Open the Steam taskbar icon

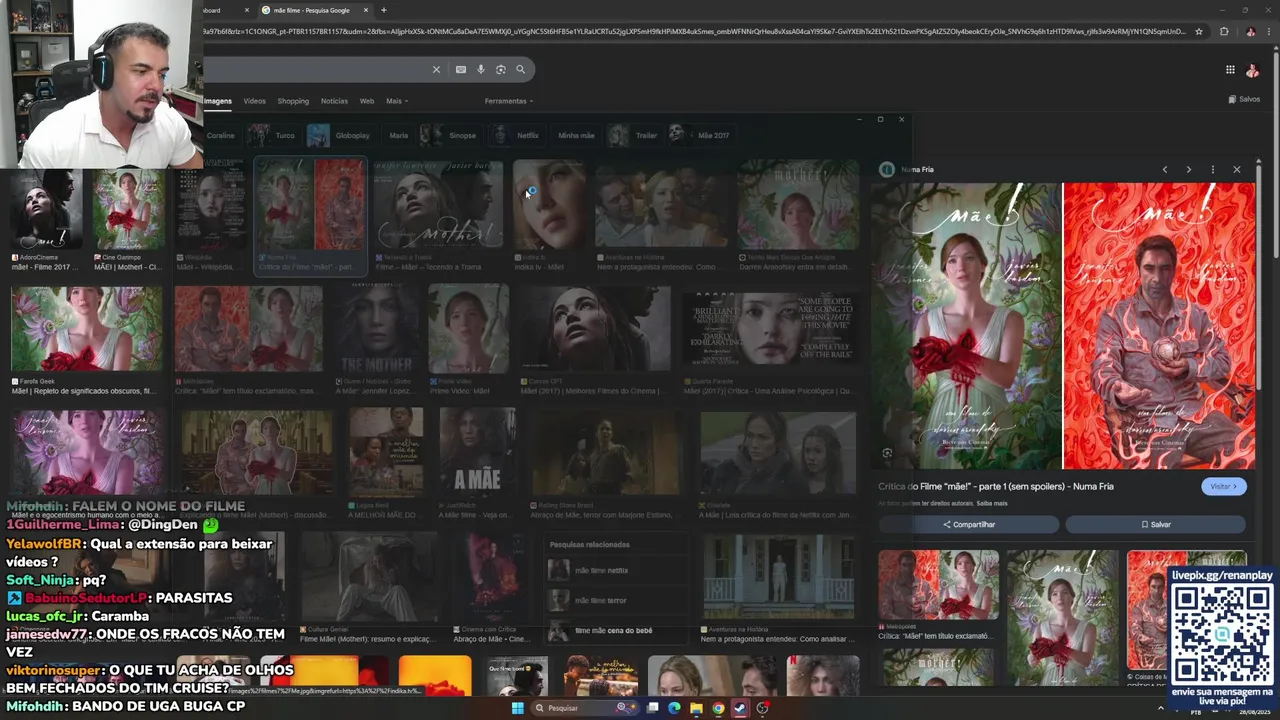point(740,708)
